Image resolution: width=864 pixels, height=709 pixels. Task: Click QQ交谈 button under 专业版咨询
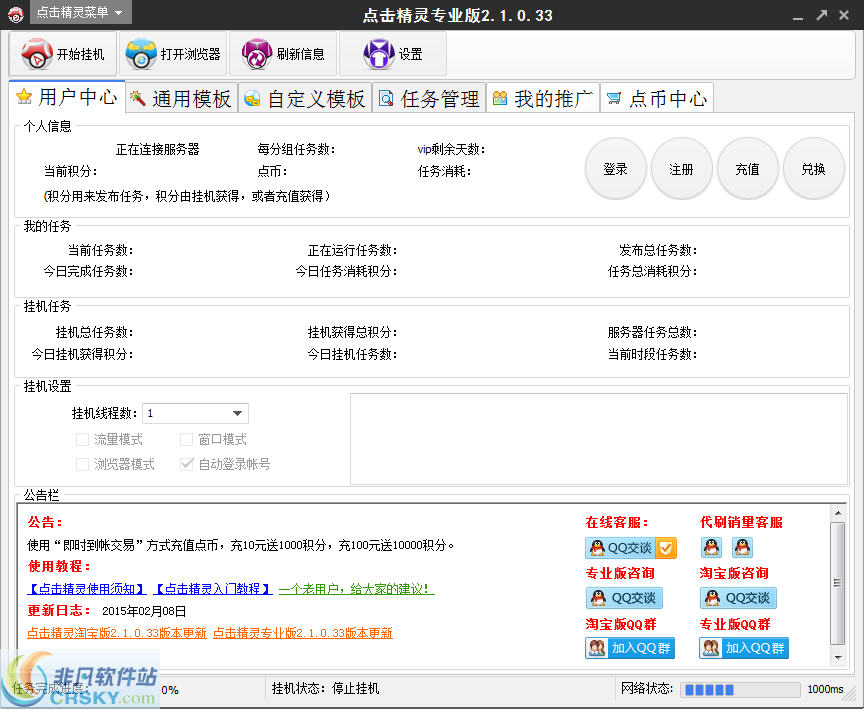click(624, 598)
